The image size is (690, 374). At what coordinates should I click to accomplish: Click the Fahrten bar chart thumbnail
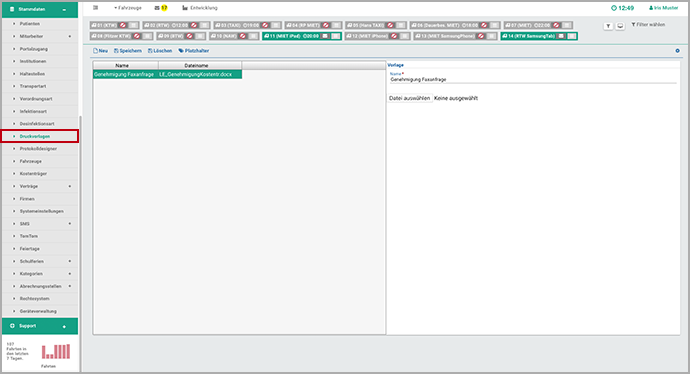tap(56, 352)
